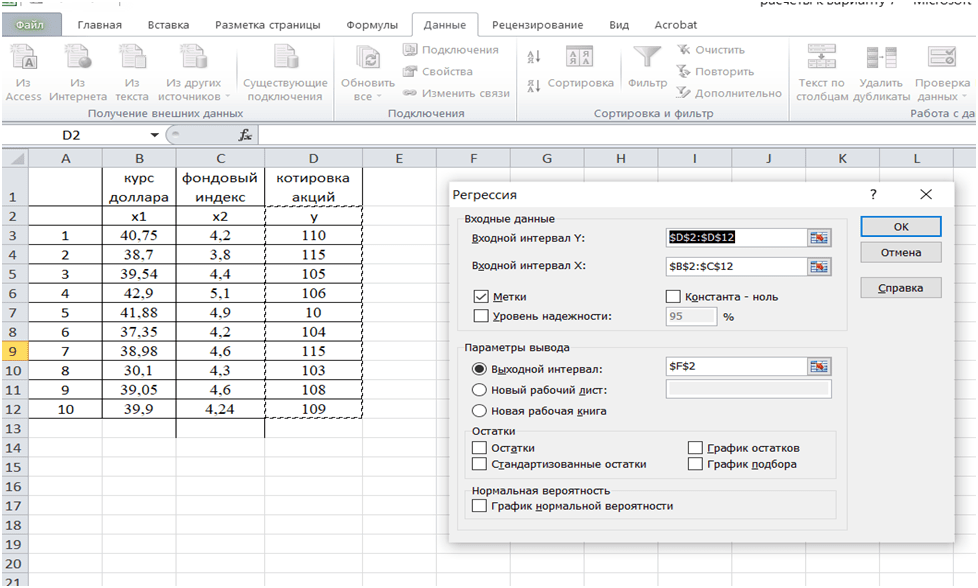Image resolution: width=978 pixels, height=588 pixels.
Task: Check the Остатки checkbox
Action: click(479, 448)
